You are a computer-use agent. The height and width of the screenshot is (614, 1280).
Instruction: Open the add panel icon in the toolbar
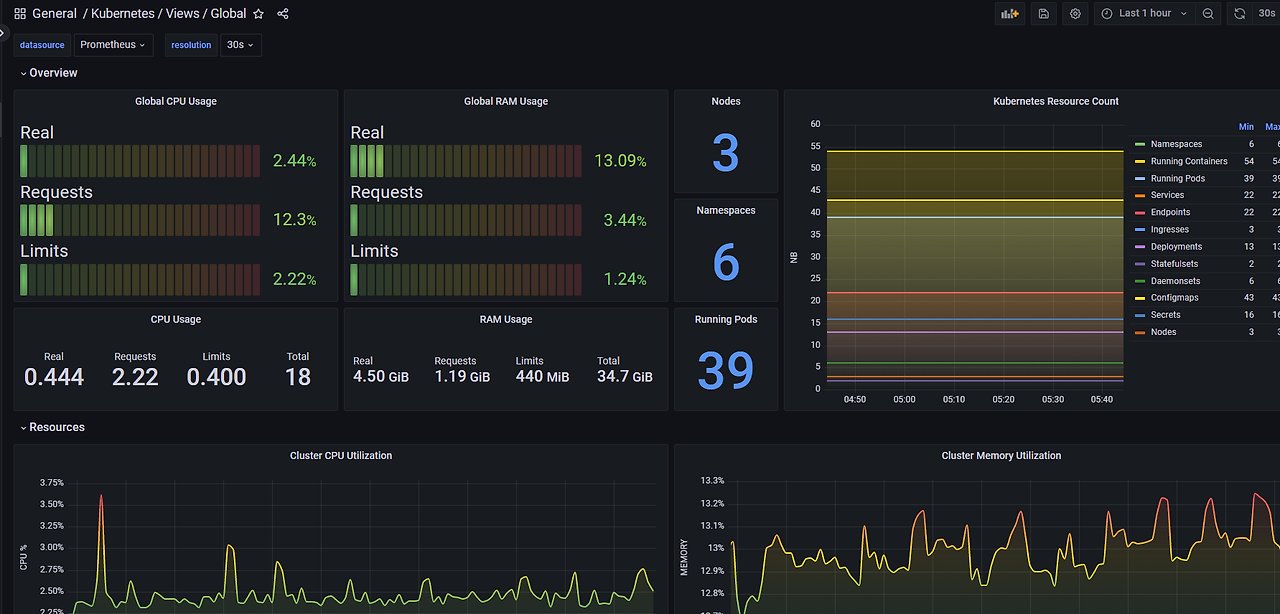(x=1010, y=13)
